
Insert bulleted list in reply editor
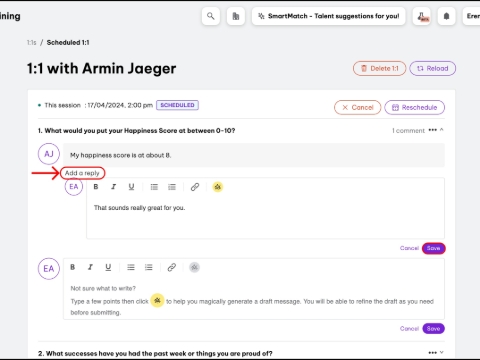tap(154, 187)
